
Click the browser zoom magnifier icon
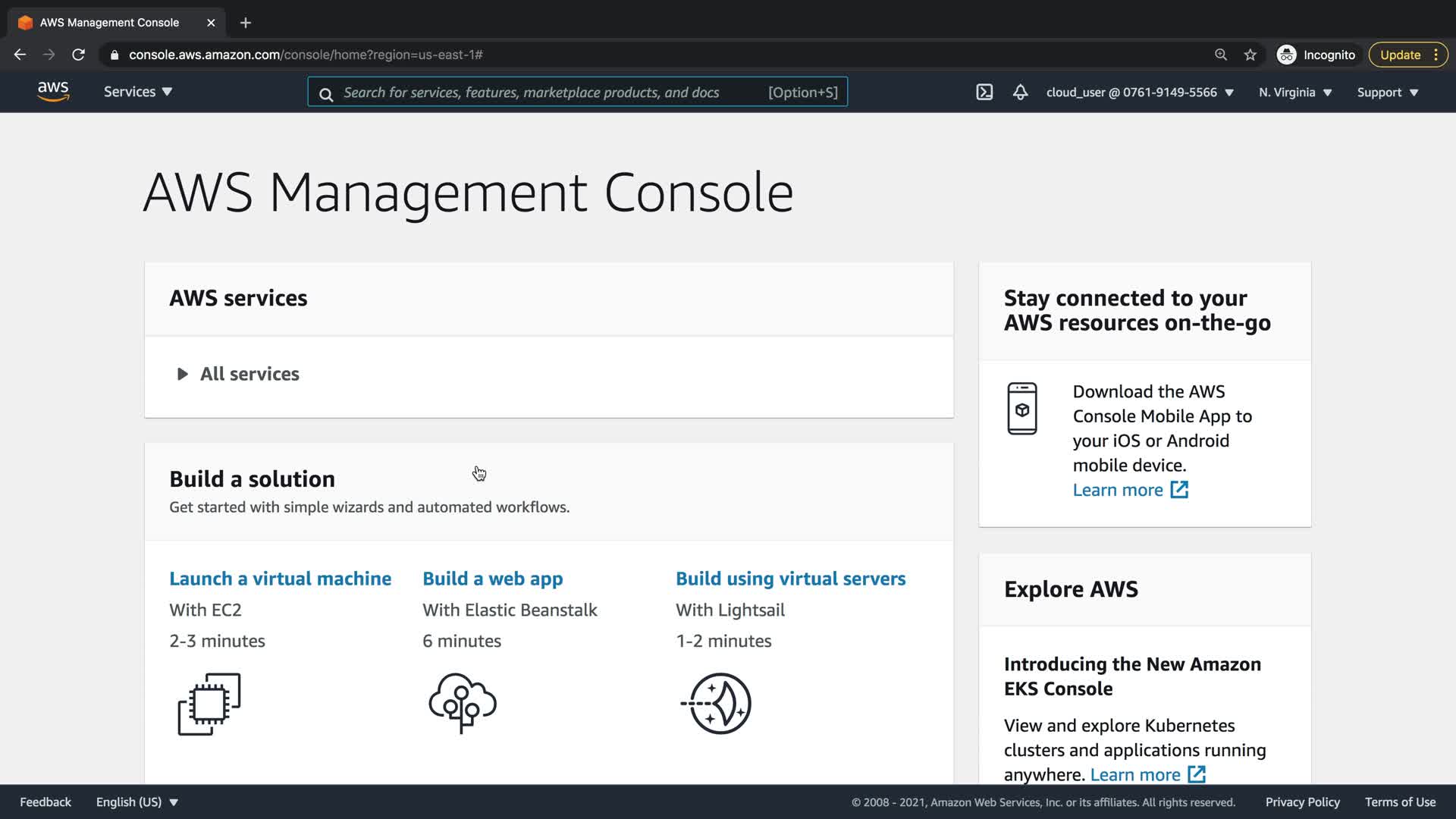click(1221, 55)
